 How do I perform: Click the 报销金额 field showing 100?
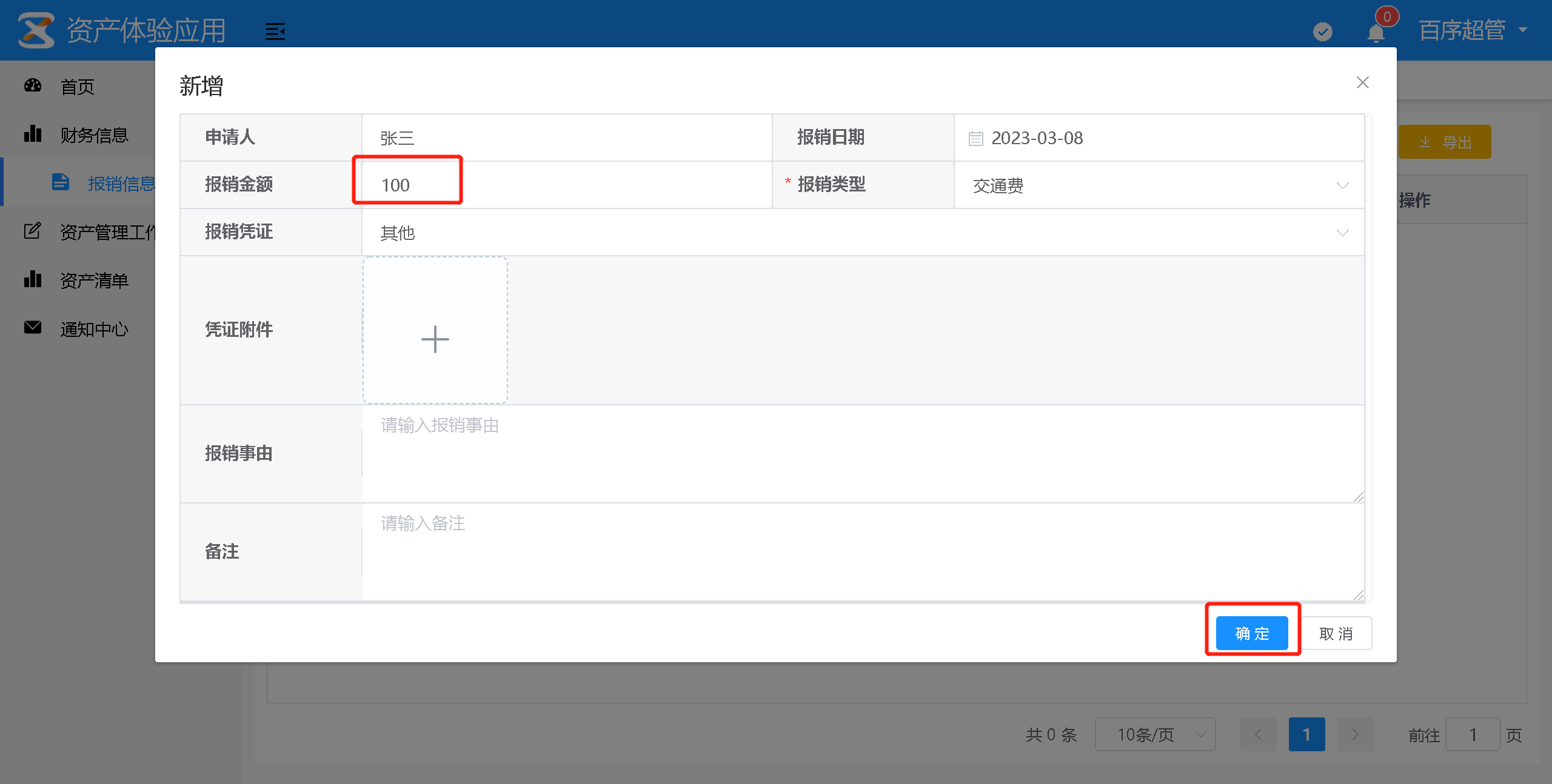coord(567,185)
